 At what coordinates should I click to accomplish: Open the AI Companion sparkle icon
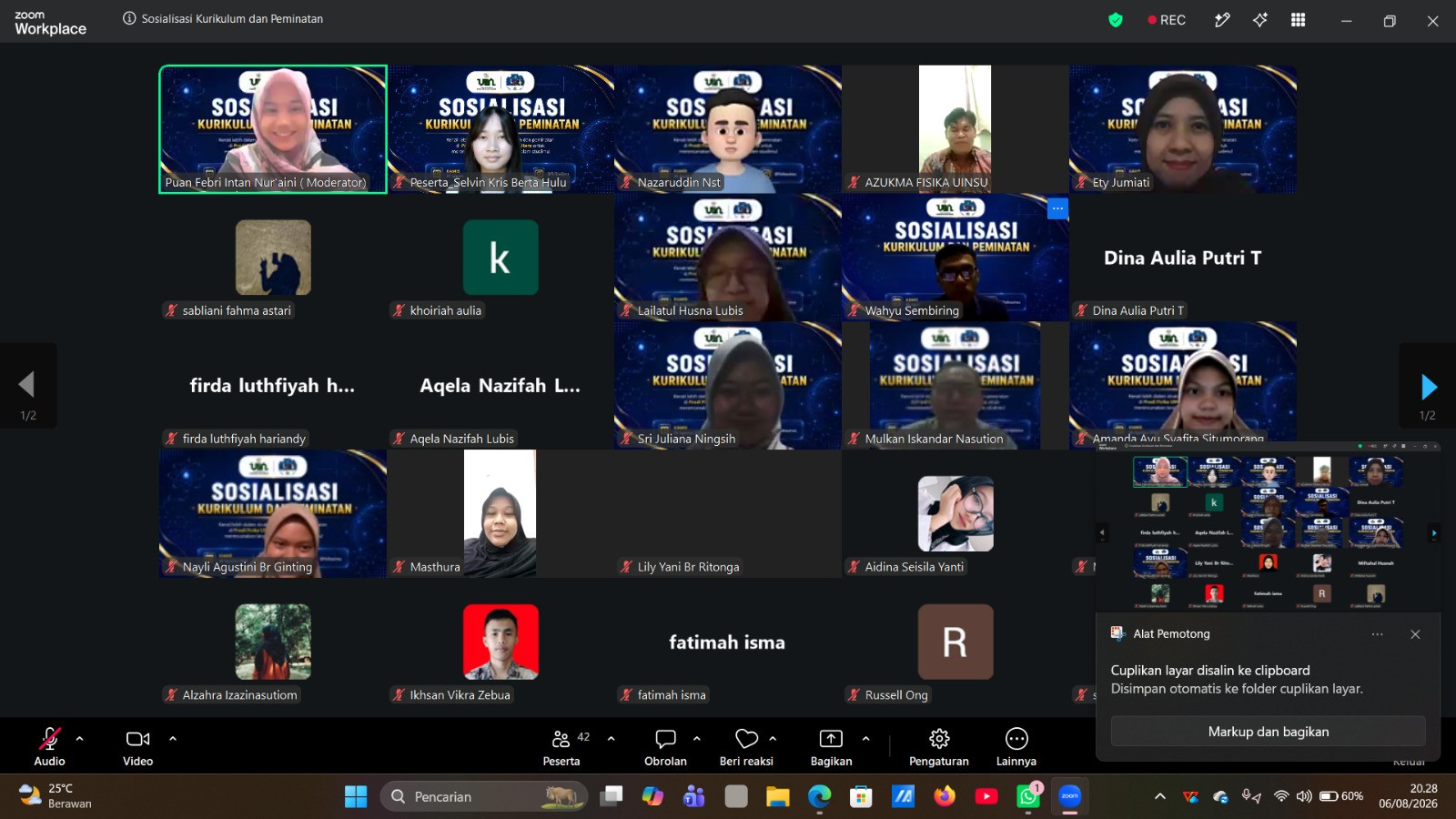coord(1260,20)
